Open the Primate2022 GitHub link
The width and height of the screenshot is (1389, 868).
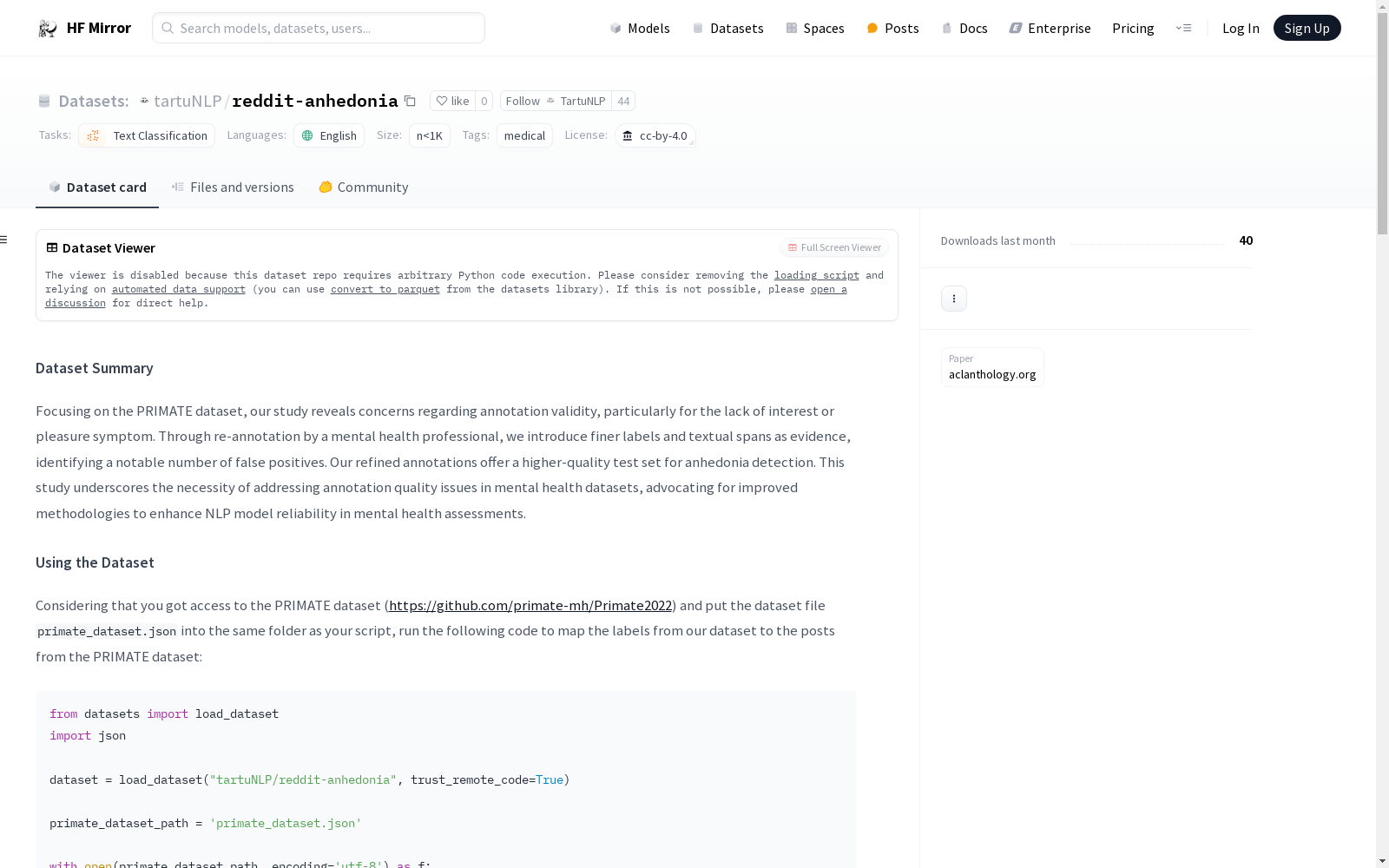pos(530,606)
